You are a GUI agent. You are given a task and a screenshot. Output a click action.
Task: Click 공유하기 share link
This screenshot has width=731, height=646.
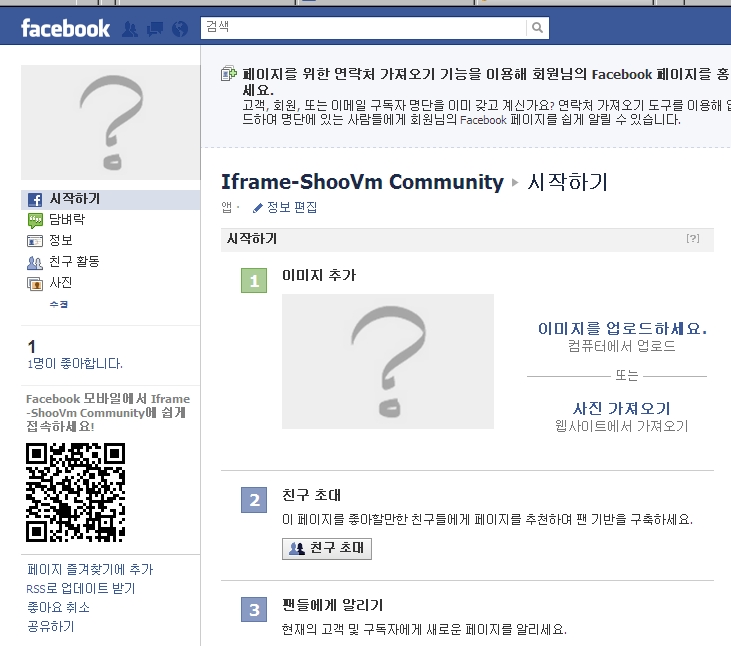click(x=50, y=626)
